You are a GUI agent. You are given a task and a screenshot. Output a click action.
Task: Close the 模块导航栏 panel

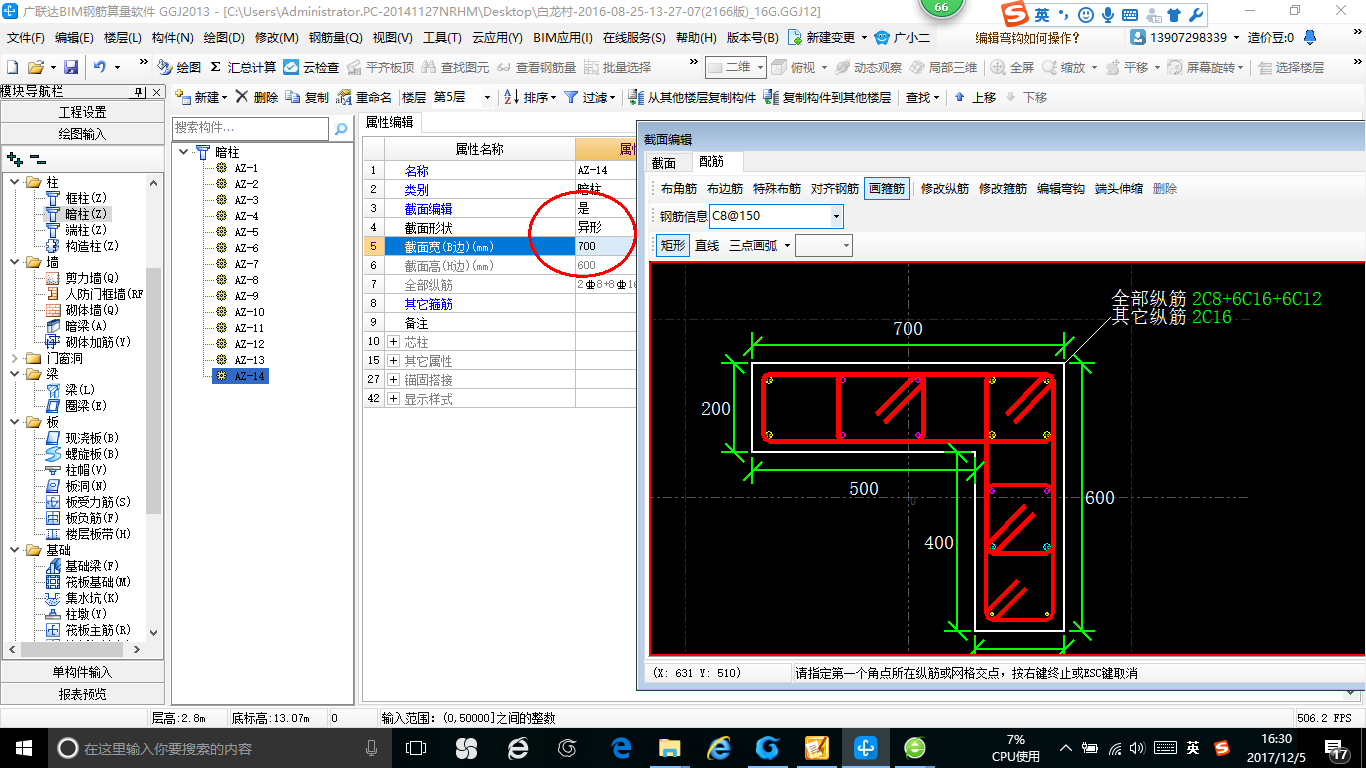coord(157,92)
